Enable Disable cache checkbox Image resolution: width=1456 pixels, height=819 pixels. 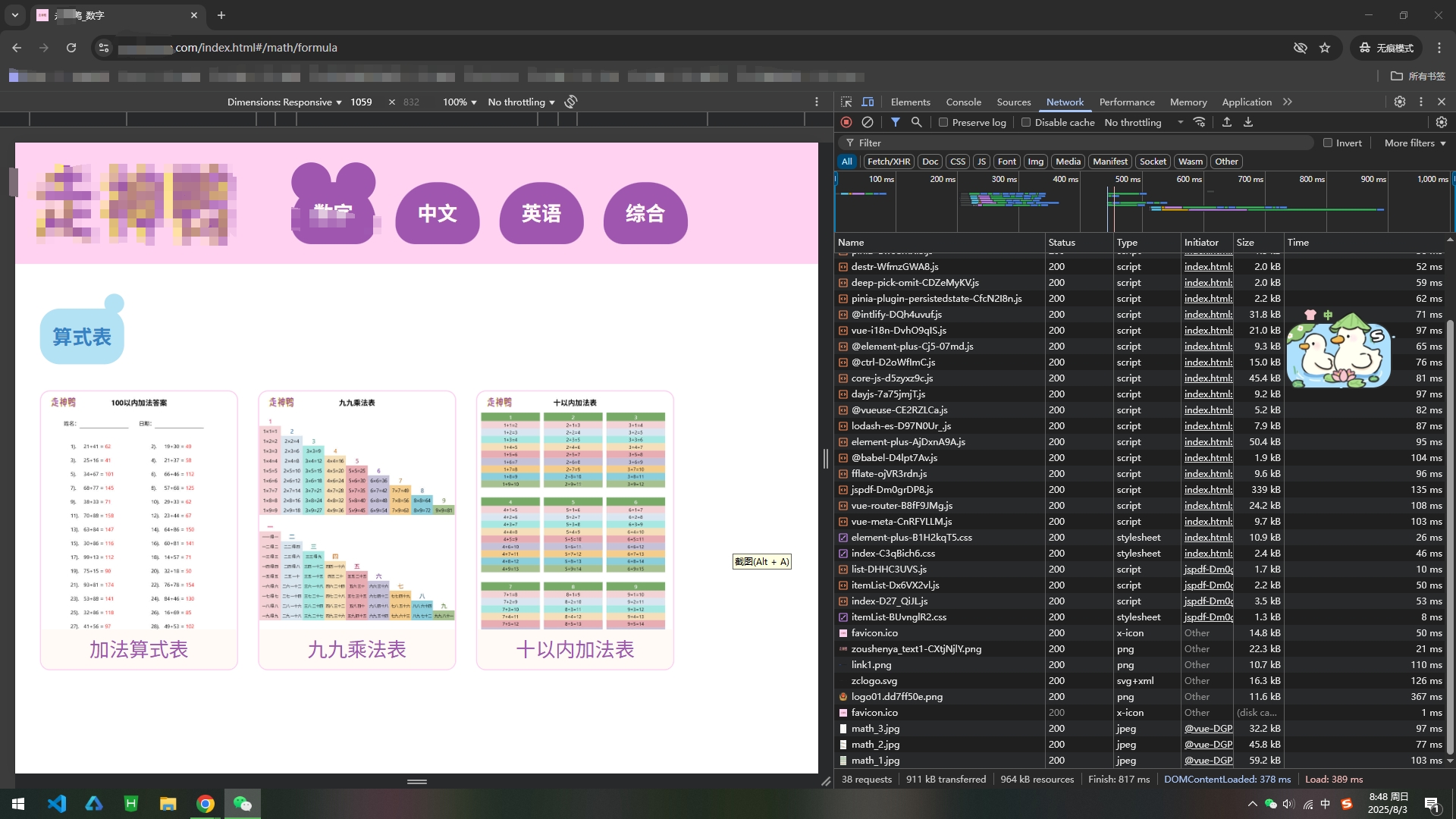[1026, 122]
